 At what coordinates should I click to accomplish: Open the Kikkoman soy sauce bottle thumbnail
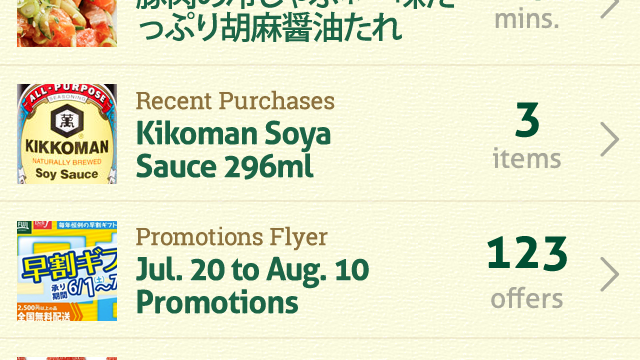(x=67, y=134)
